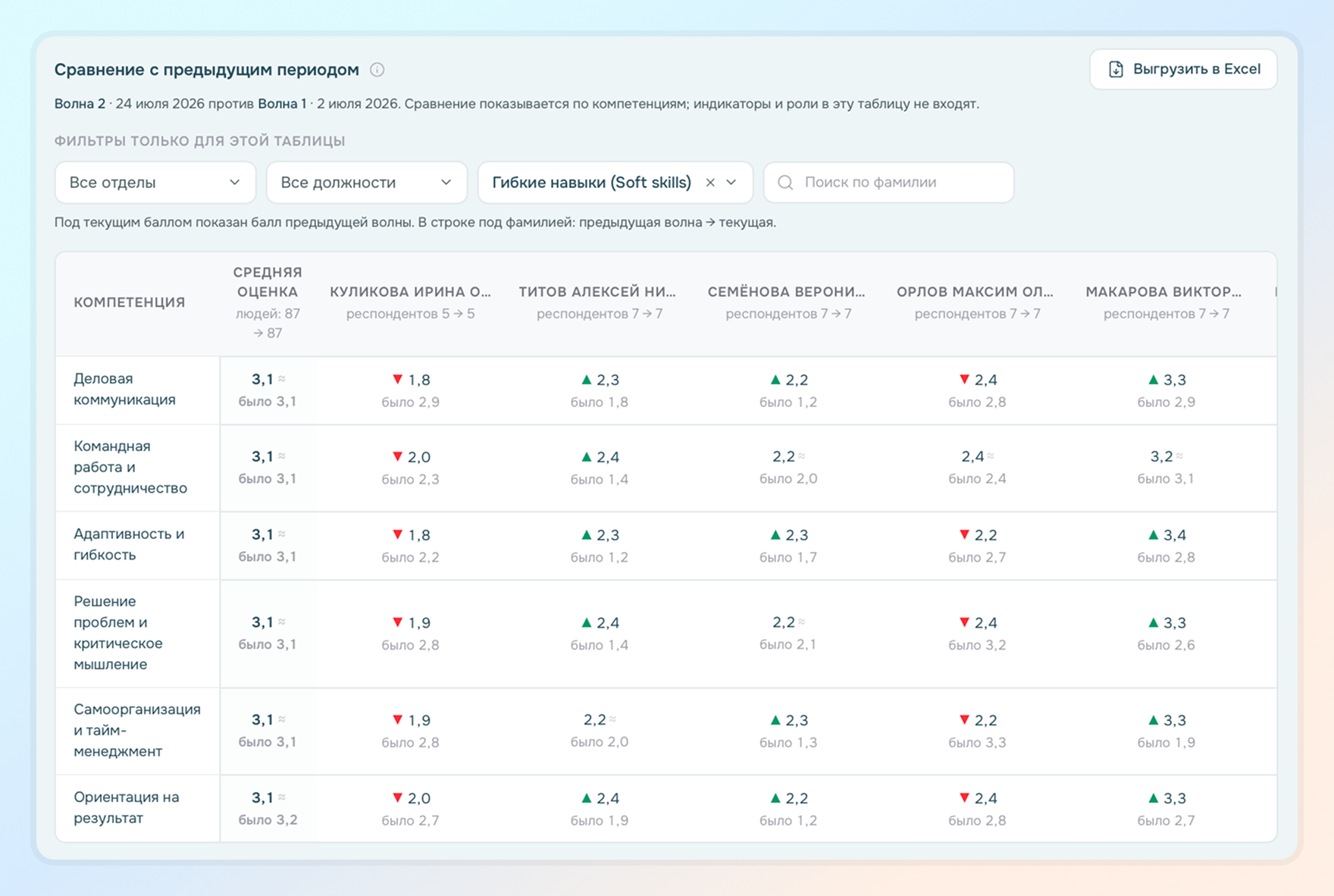Screen dimensions: 1334x896
Task: Select the Орлов Максим column header
Action: [975, 292]
